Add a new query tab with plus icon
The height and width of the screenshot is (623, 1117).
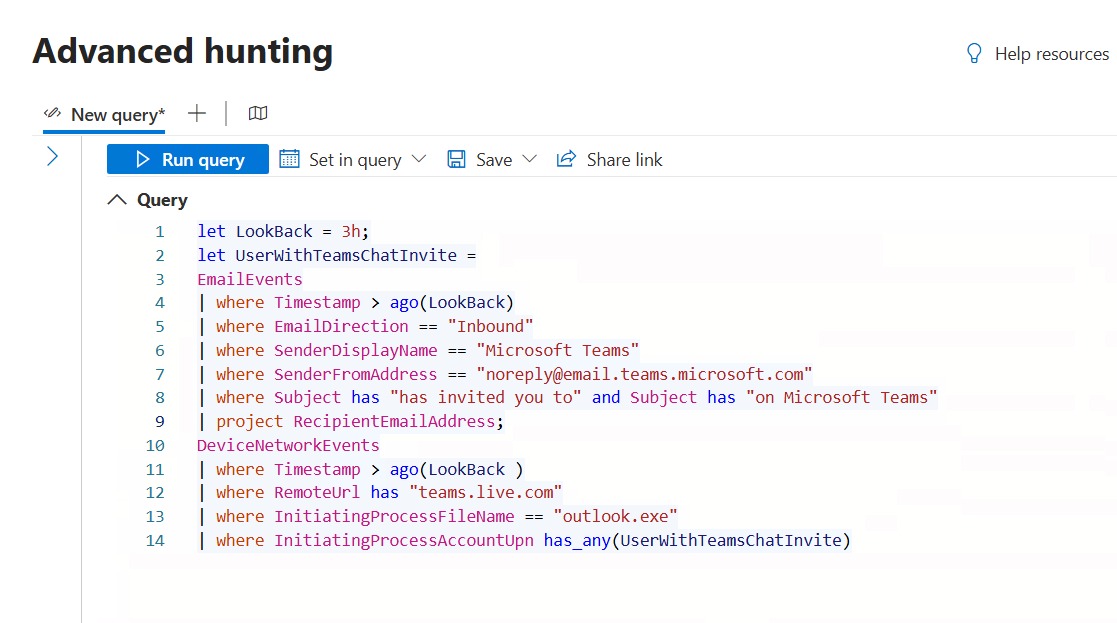(x=197, y=113)
